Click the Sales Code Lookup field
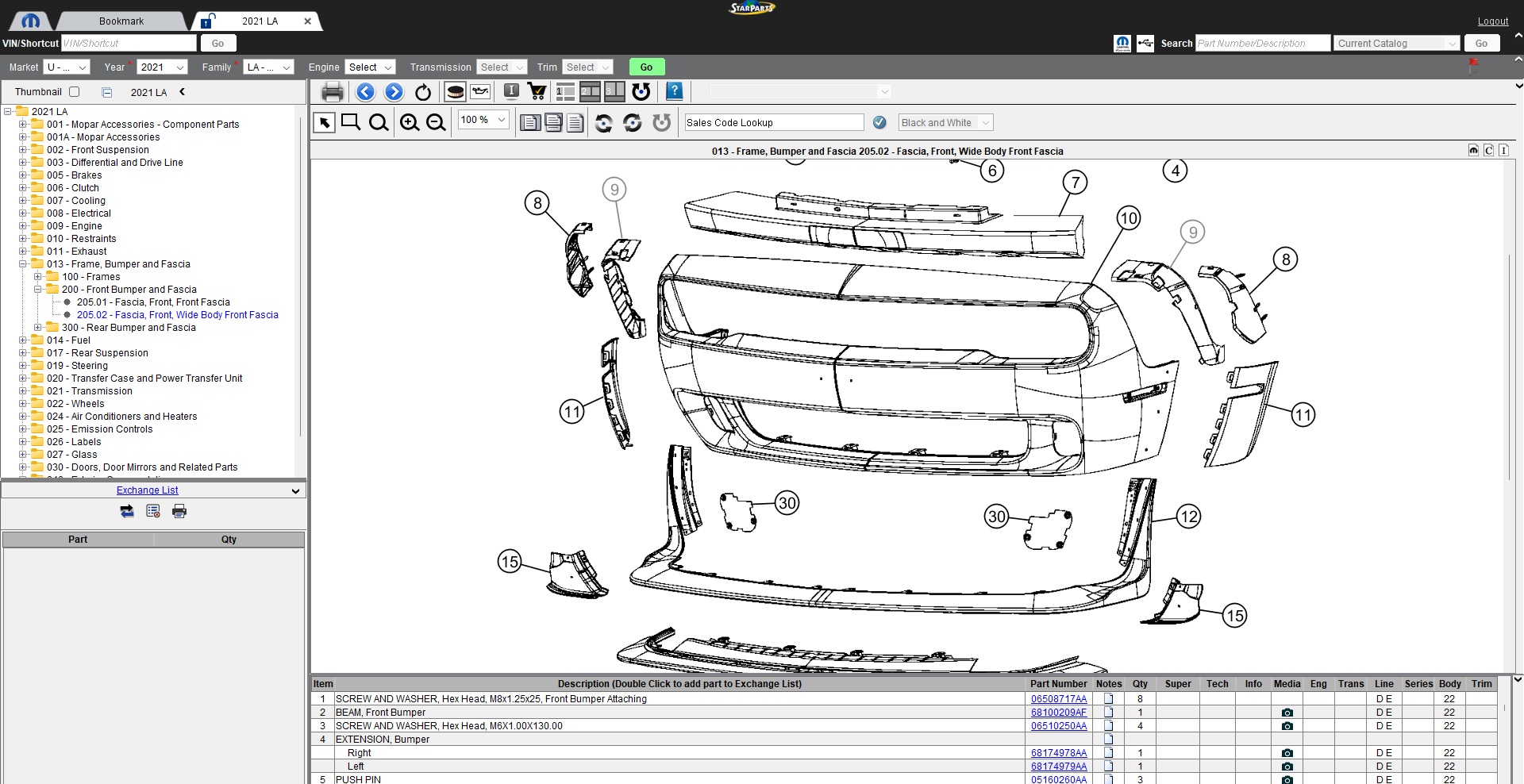This screenshot has height=784, width=1524. click(774, 122)
